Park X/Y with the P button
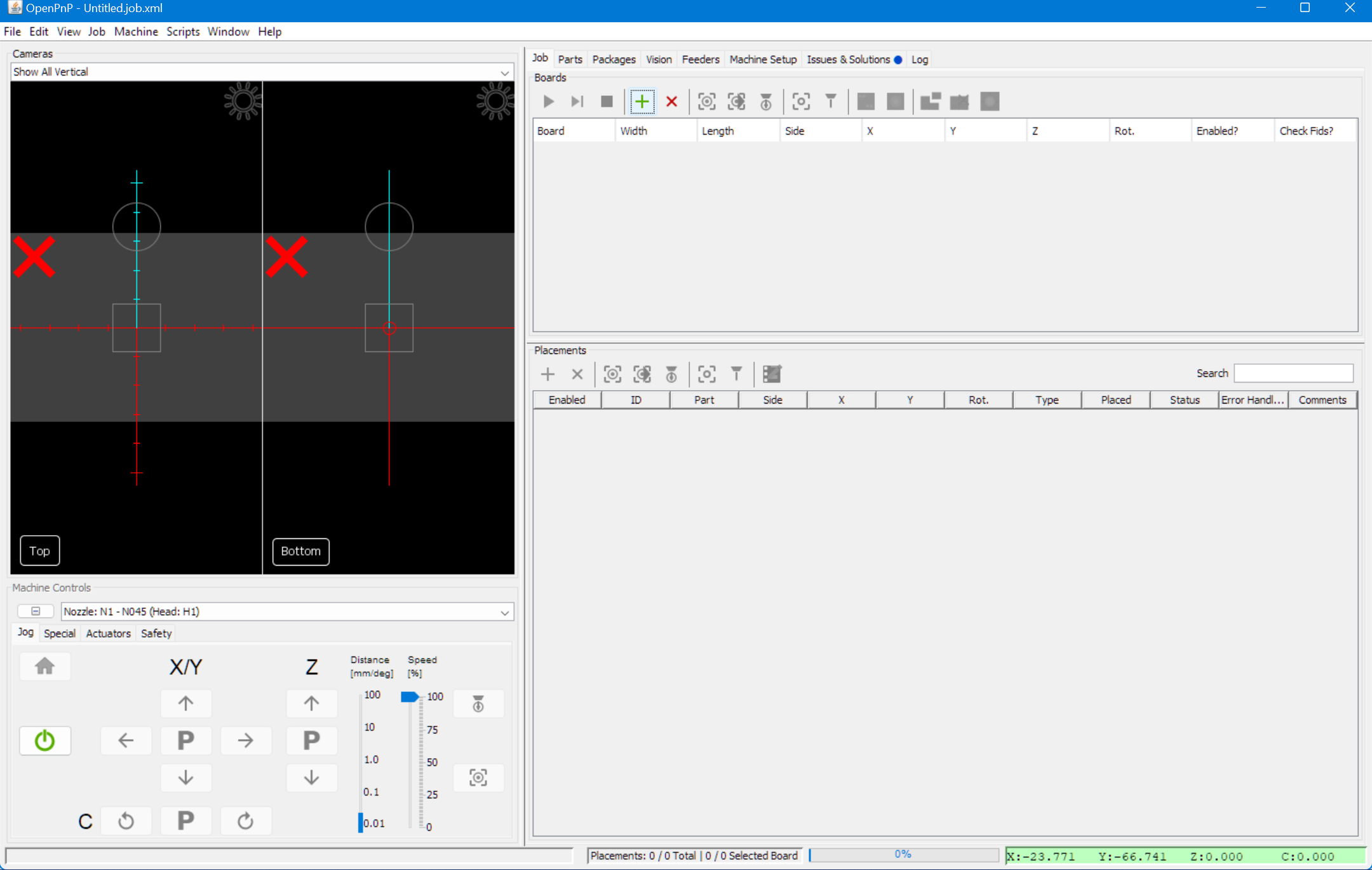This screenshot has height=870, width=1372. point(185,740)
